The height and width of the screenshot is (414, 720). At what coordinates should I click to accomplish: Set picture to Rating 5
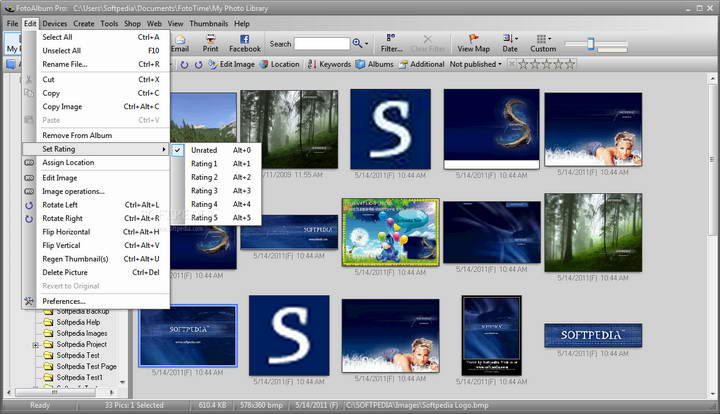point(204,218)
